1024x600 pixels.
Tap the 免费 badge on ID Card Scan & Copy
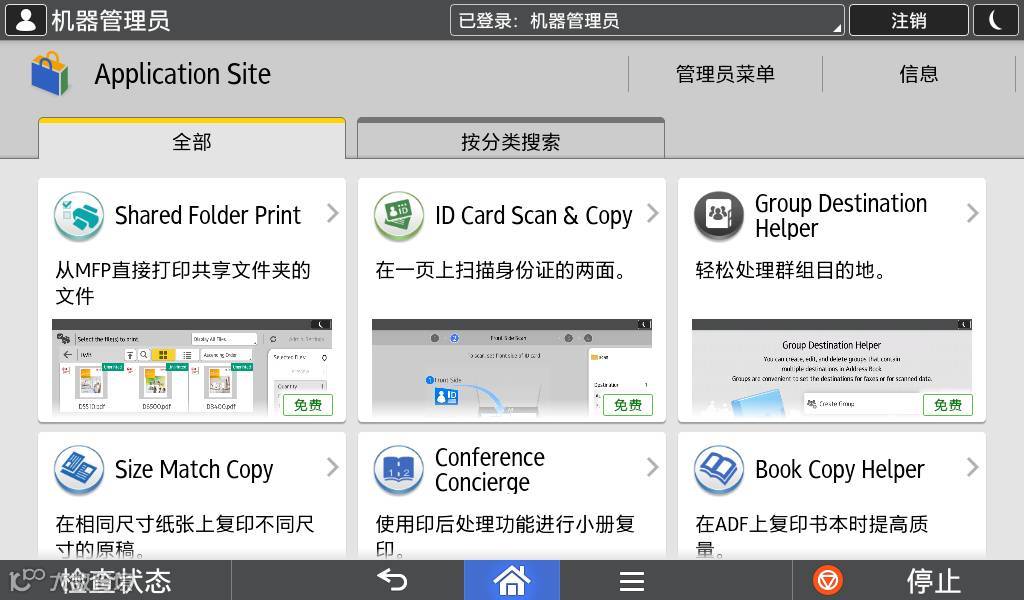[x=628, y=405]
